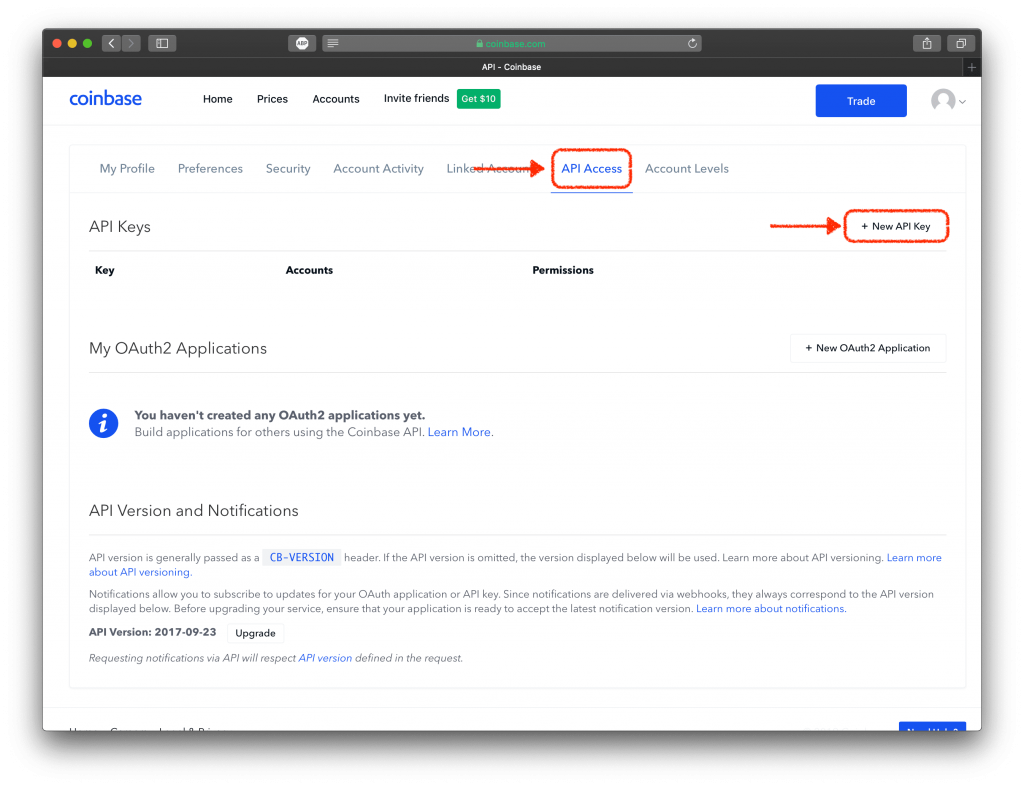The height and width of the screenshot is (787, 1024).
Task: Go forward with Safari's forward arrow
Action: pos(131,43)
